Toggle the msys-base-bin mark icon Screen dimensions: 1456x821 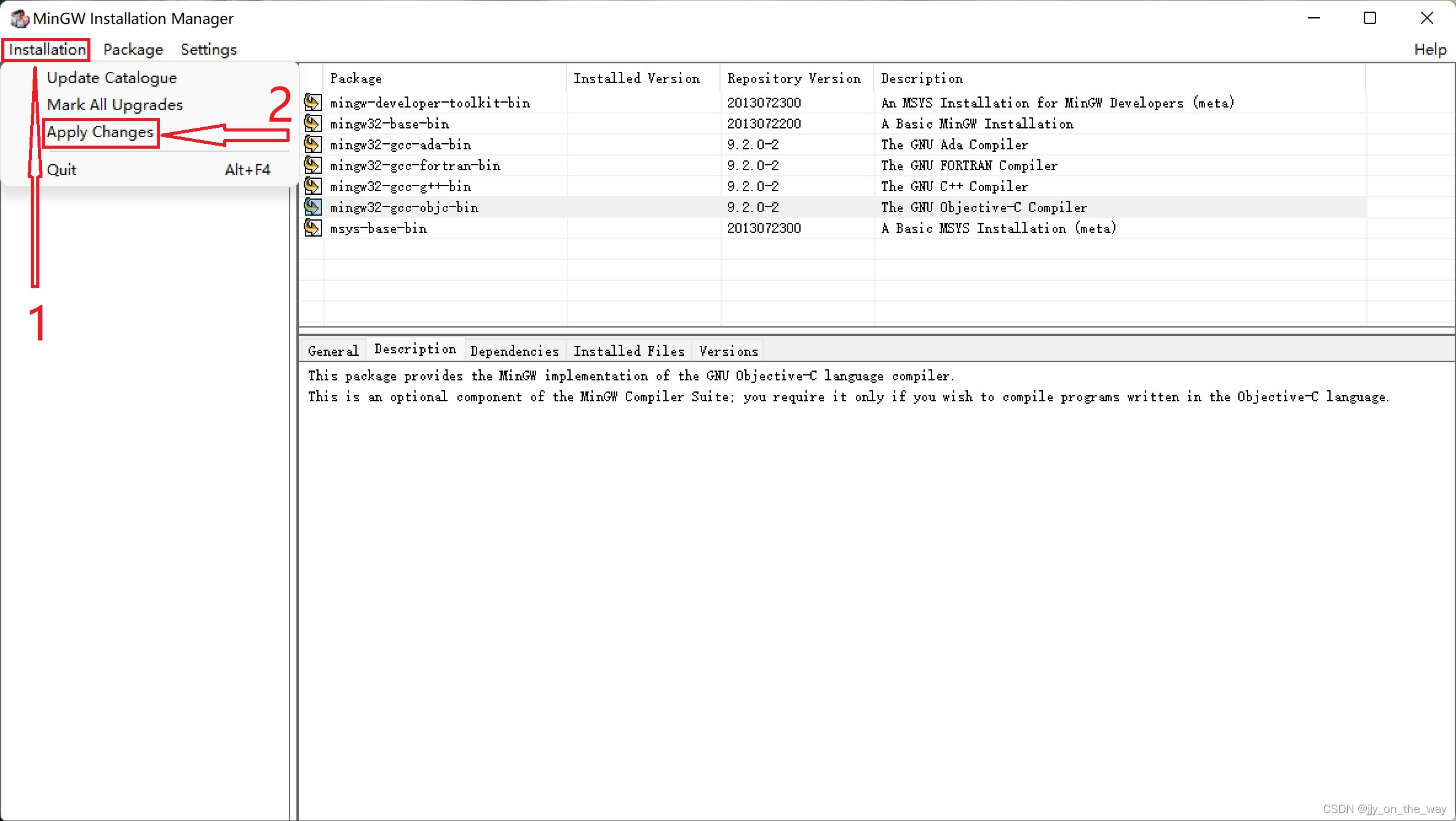312,227
